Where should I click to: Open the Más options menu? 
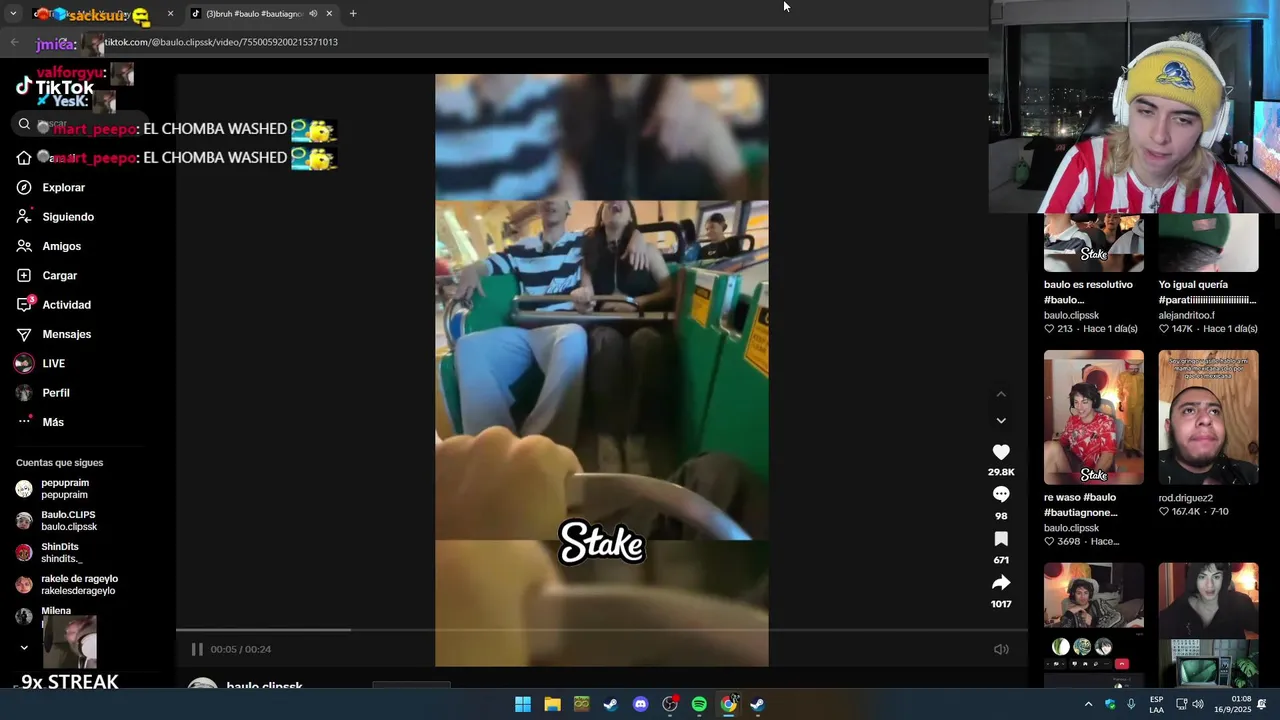click(42, 422)
